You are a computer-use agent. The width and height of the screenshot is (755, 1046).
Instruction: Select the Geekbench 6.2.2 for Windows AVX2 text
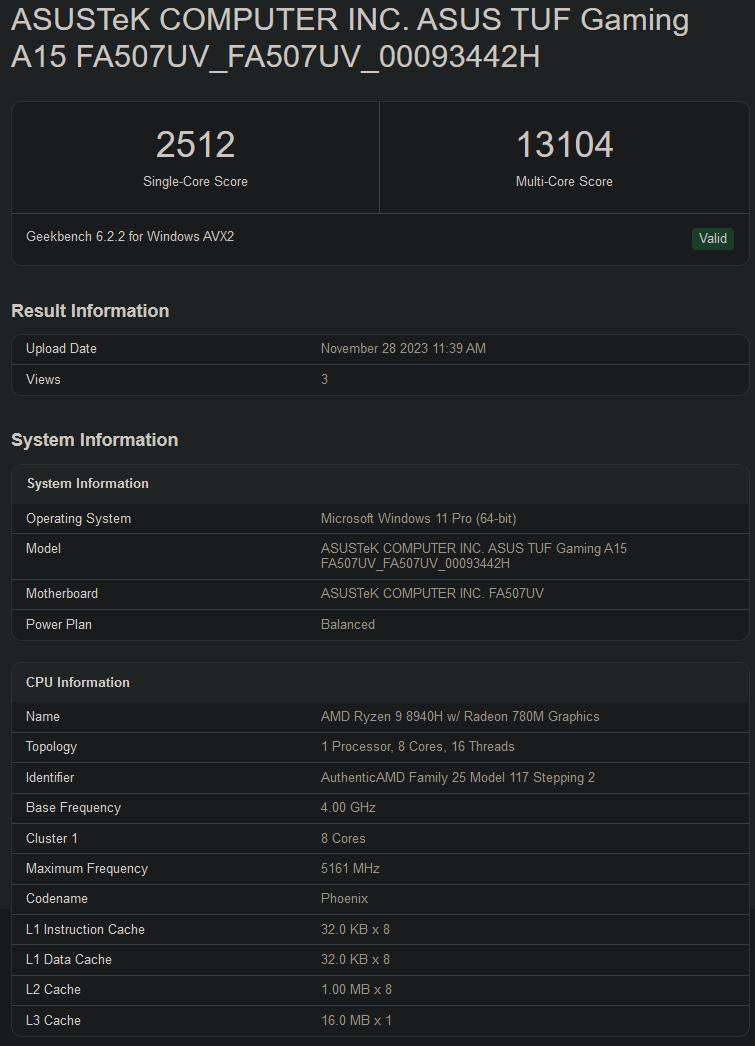click(130, 237)
